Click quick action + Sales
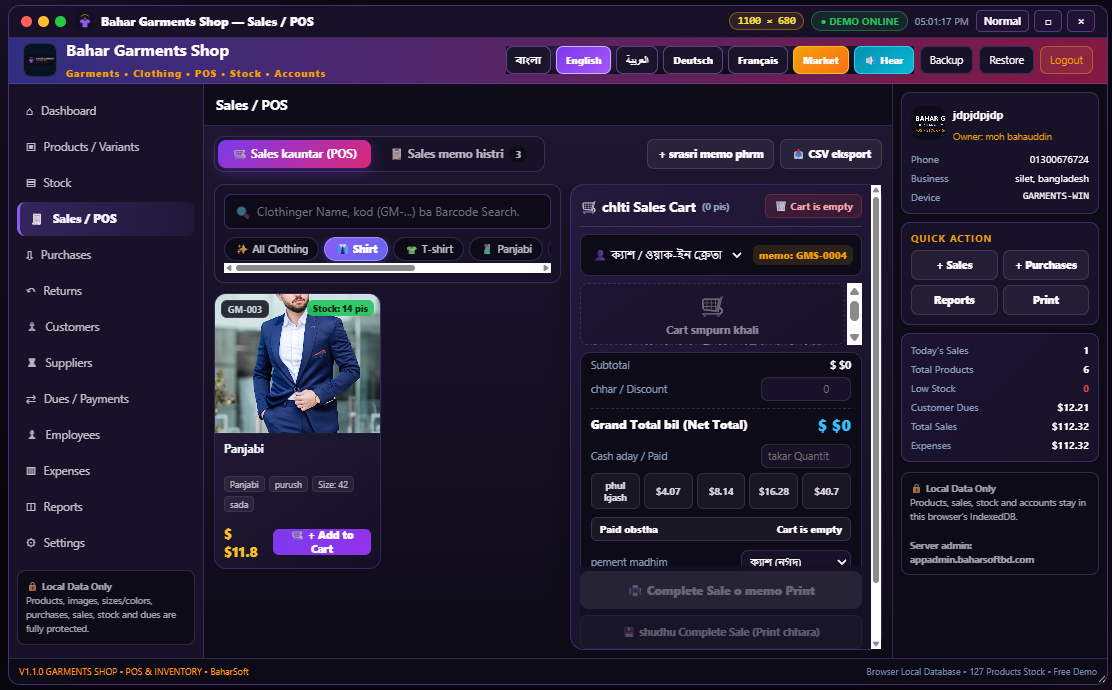 click(955, 265)
